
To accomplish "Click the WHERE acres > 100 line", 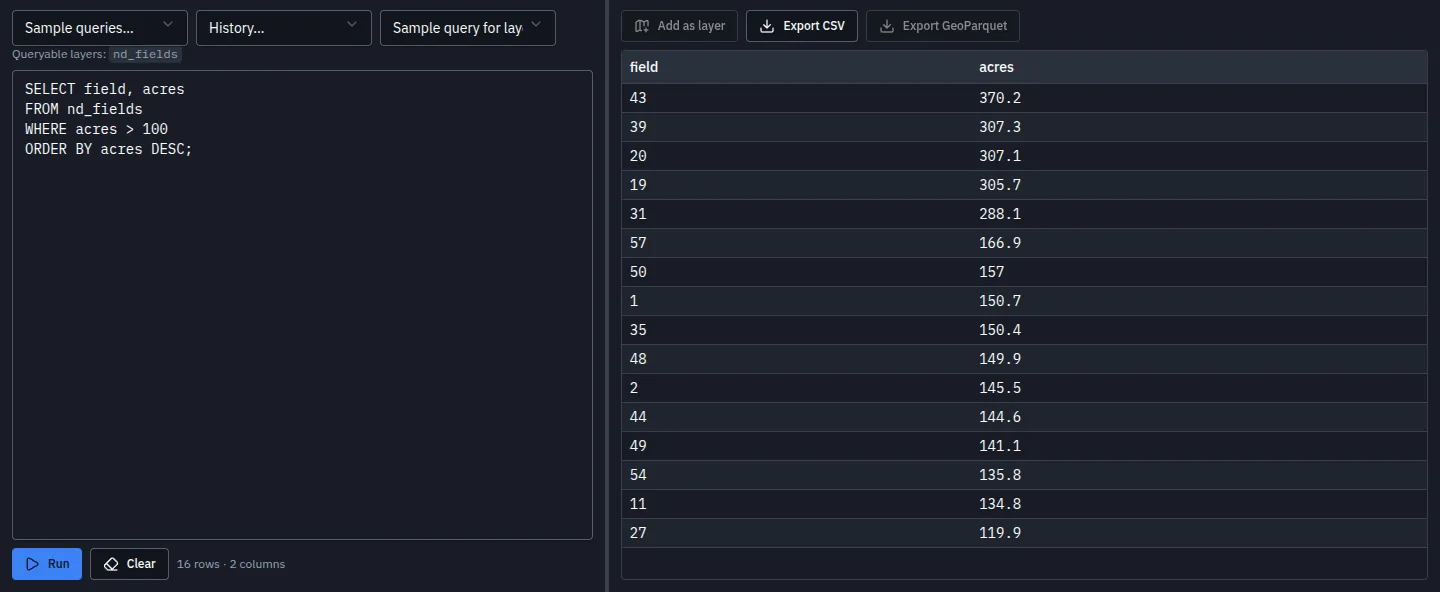I will tap(96, 129).
